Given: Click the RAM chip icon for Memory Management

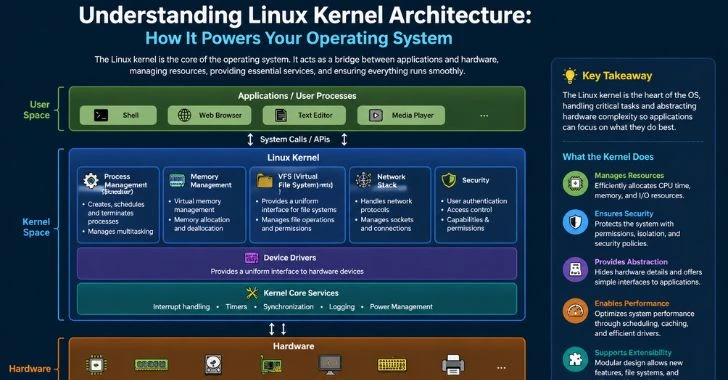Looking at the screenshot, I should (x=177, y=180).
